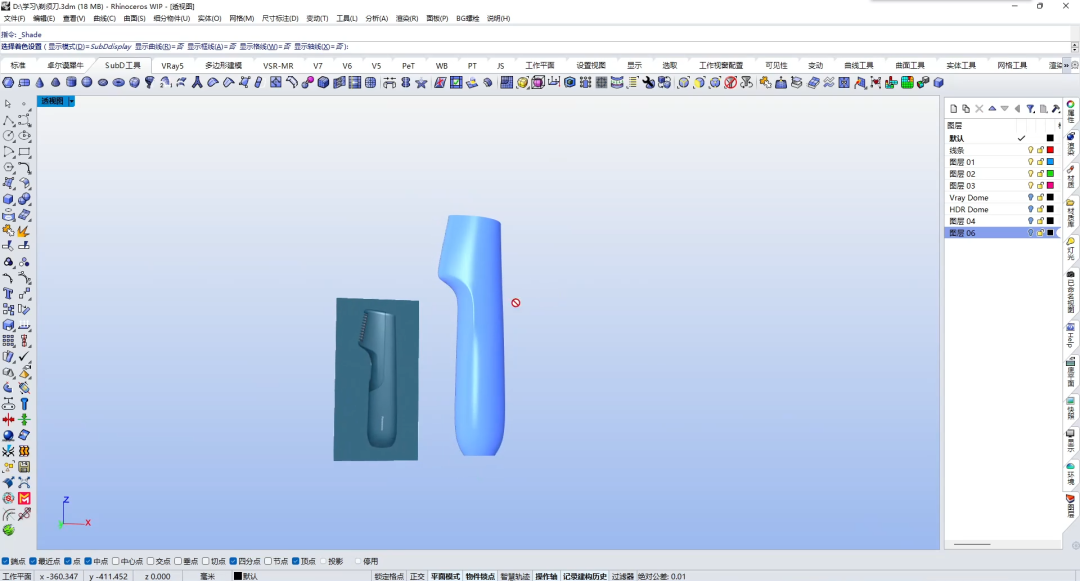This screenshot has width=1080, height=581.
Task: Toggle 正交 ortho mode in status bar
Action: click(417, 576)
